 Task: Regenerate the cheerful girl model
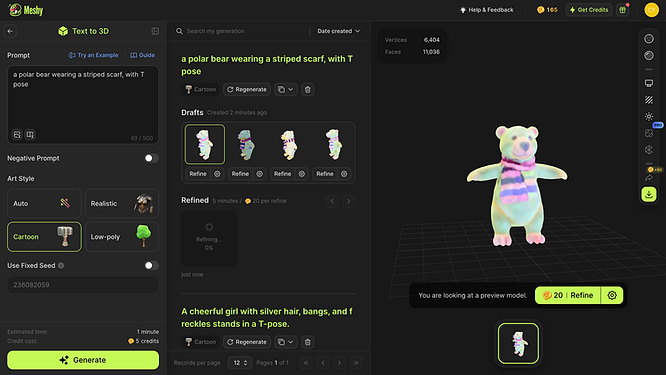point(247,342)
